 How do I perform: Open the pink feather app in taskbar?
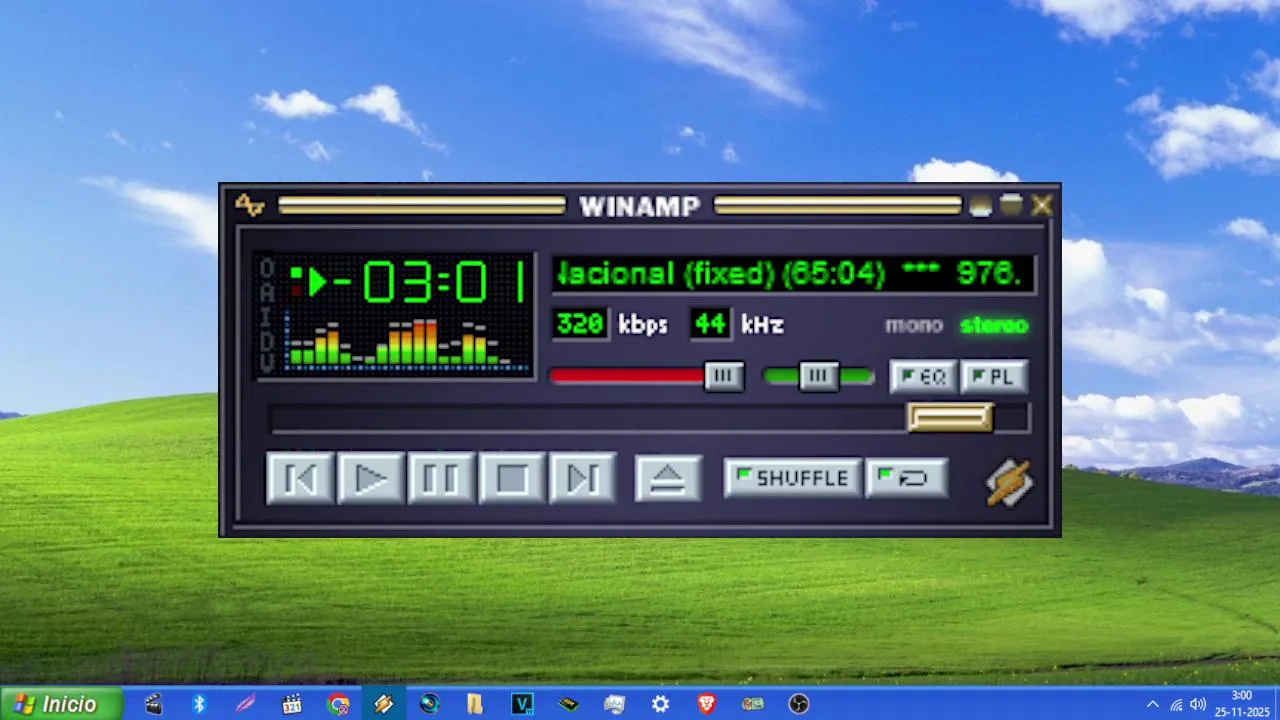[x=245, y=704]
